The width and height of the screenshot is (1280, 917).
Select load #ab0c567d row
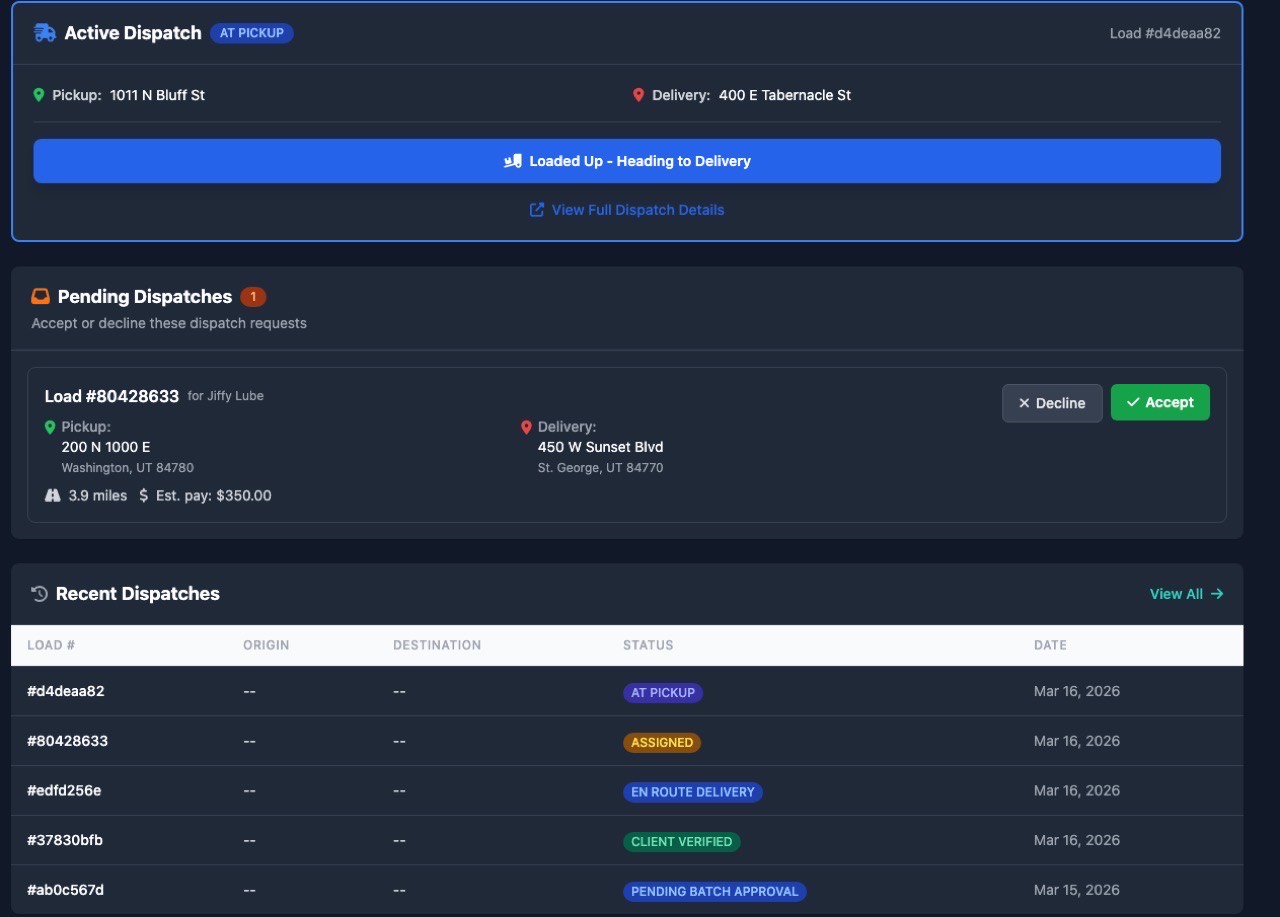pos(627,890)
